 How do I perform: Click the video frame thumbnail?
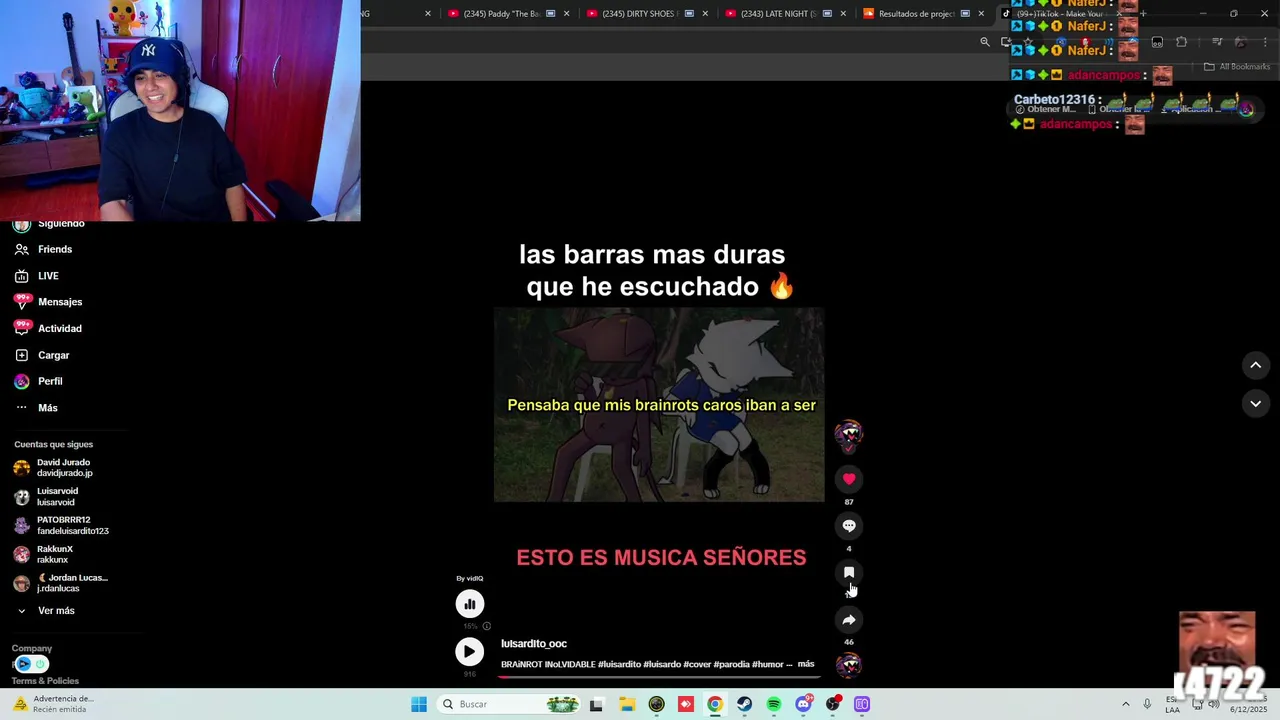click(x=659, y=405)
